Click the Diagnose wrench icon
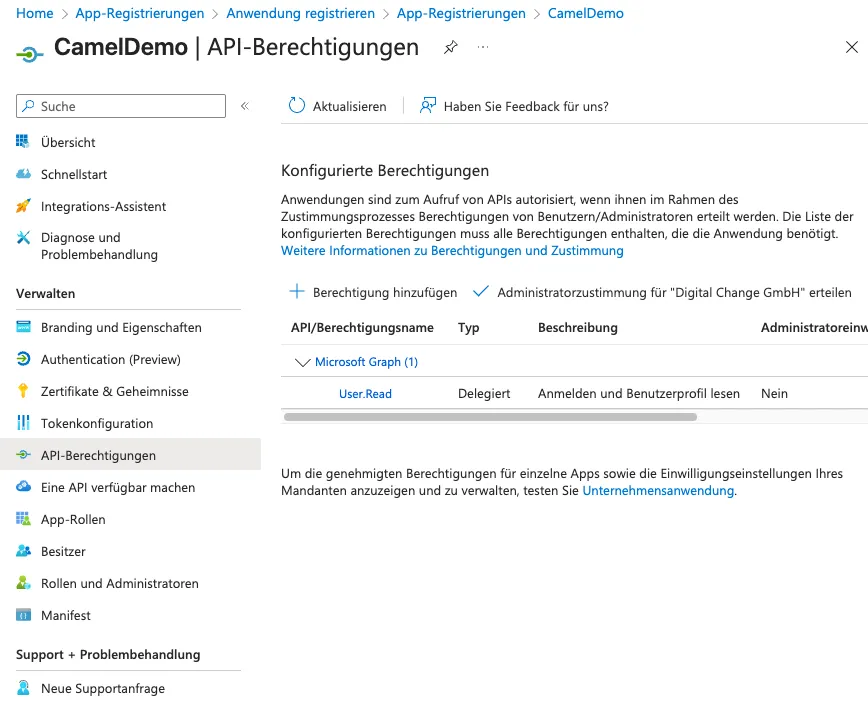868x707 pixels. [23, 238]
